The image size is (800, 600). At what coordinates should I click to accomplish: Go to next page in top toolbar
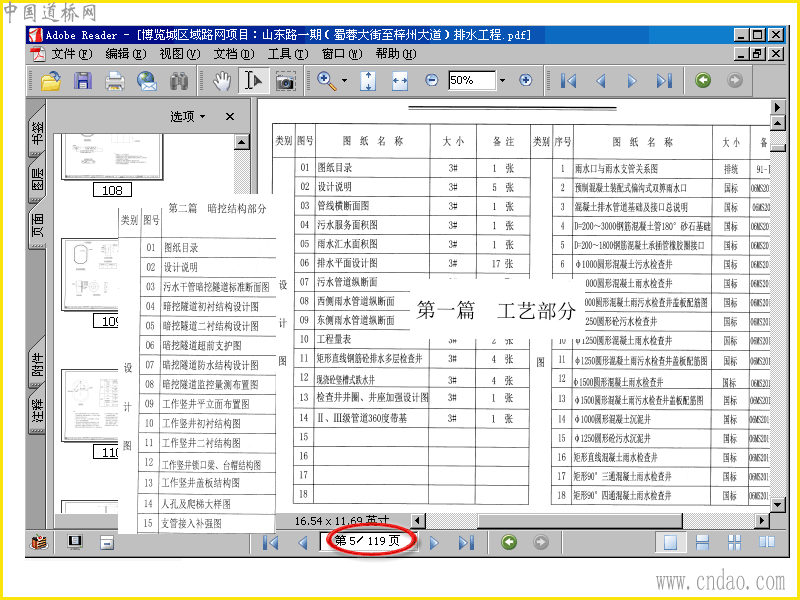632,81
